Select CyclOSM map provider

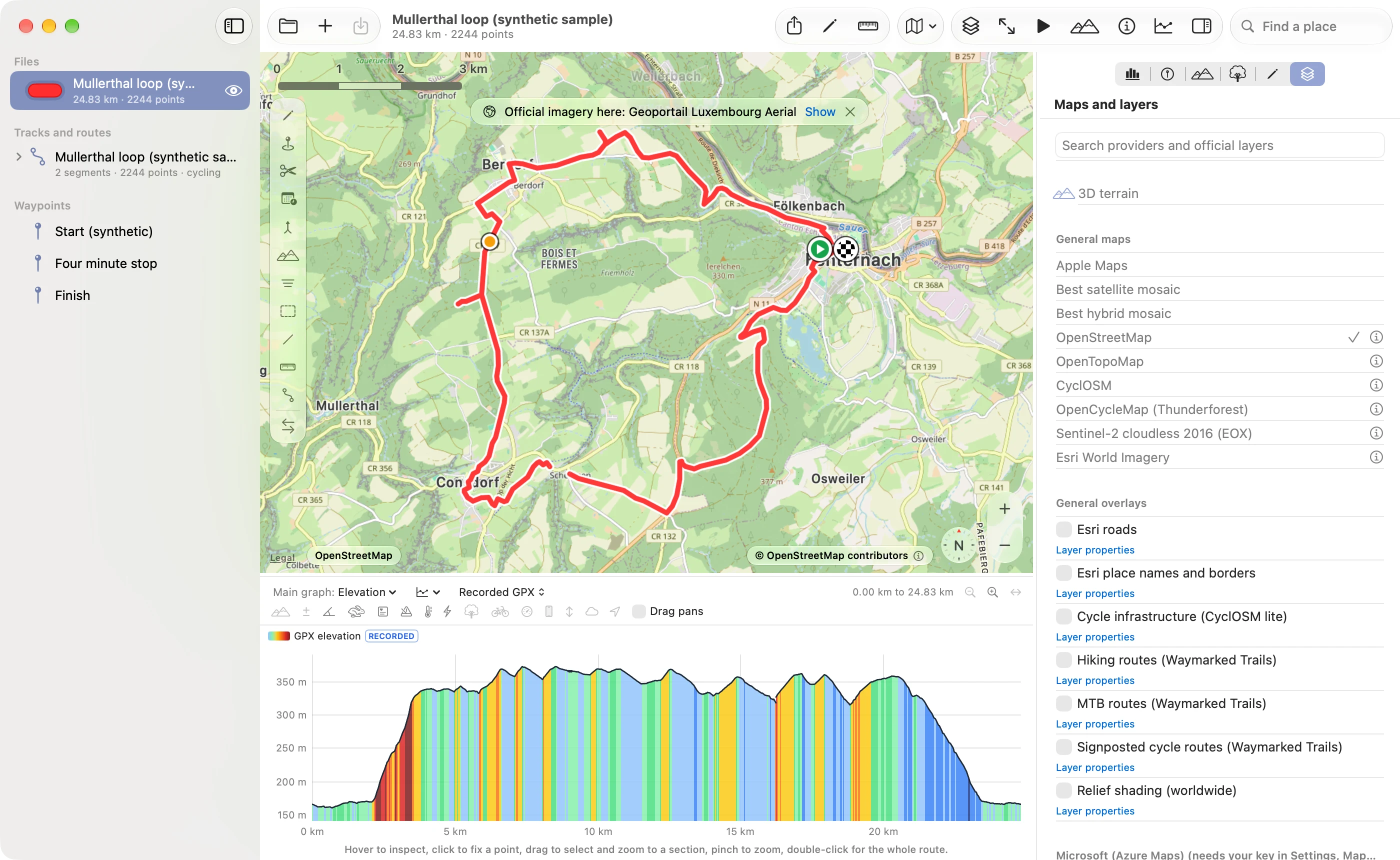[x=1083, y=385]
